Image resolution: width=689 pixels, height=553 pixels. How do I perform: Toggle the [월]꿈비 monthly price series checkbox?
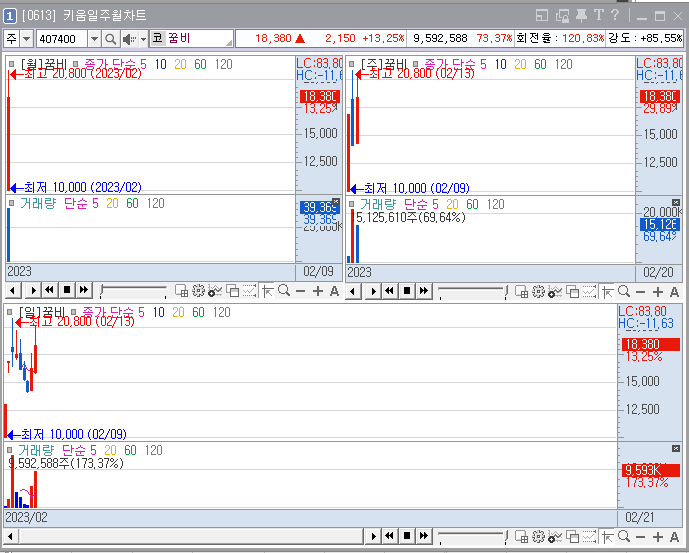[12, 64]
